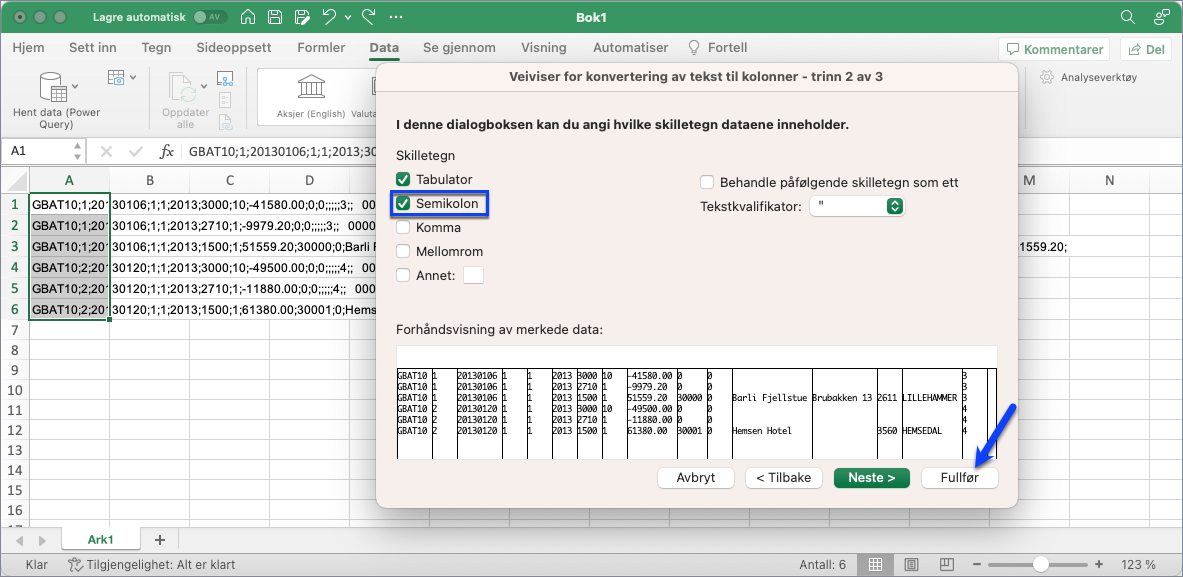
Task: Open queries and connections icon
Action: coord(225,78)
